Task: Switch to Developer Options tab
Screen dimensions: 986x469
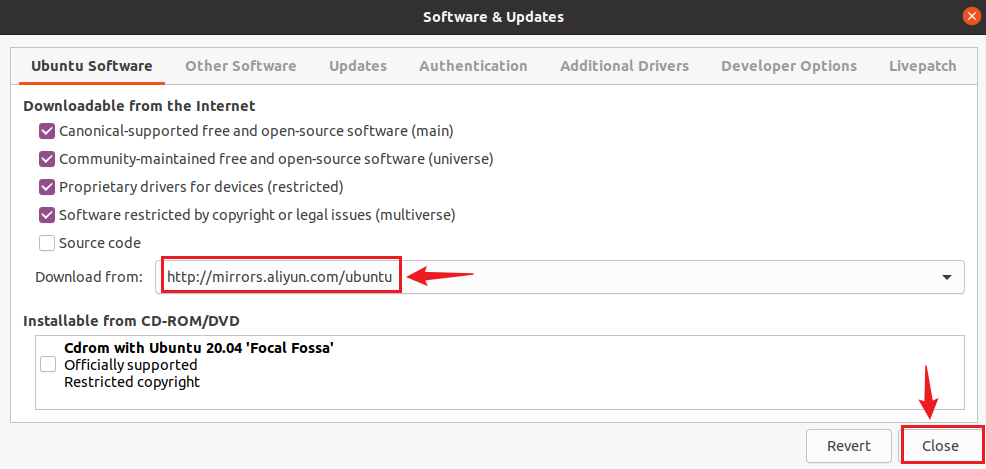Action: coord(788,66)
